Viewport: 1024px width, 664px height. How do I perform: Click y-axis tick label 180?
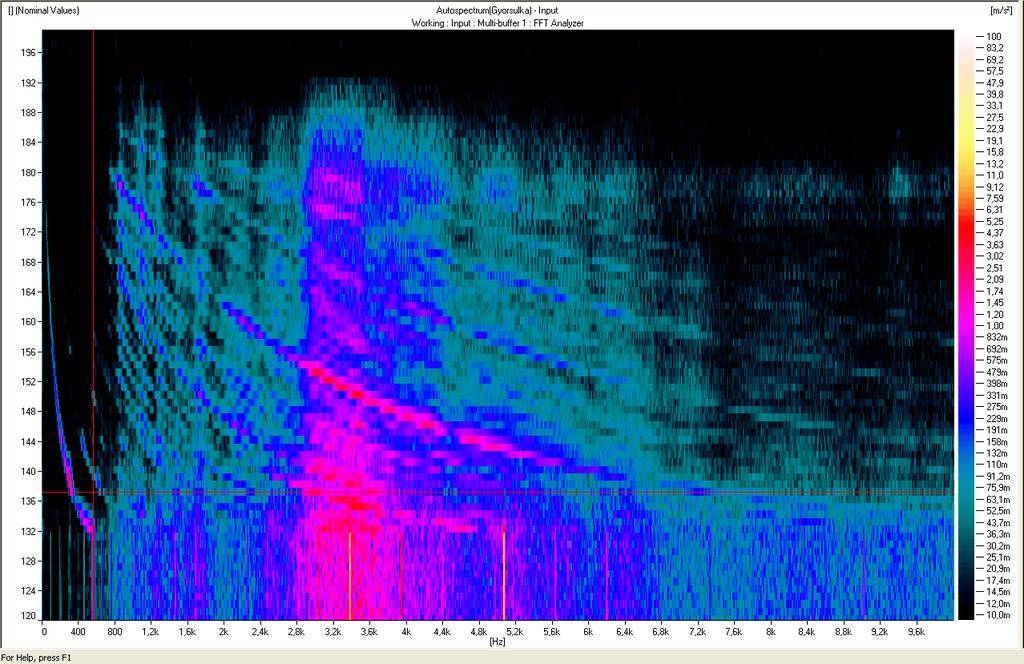pos(27,173)
